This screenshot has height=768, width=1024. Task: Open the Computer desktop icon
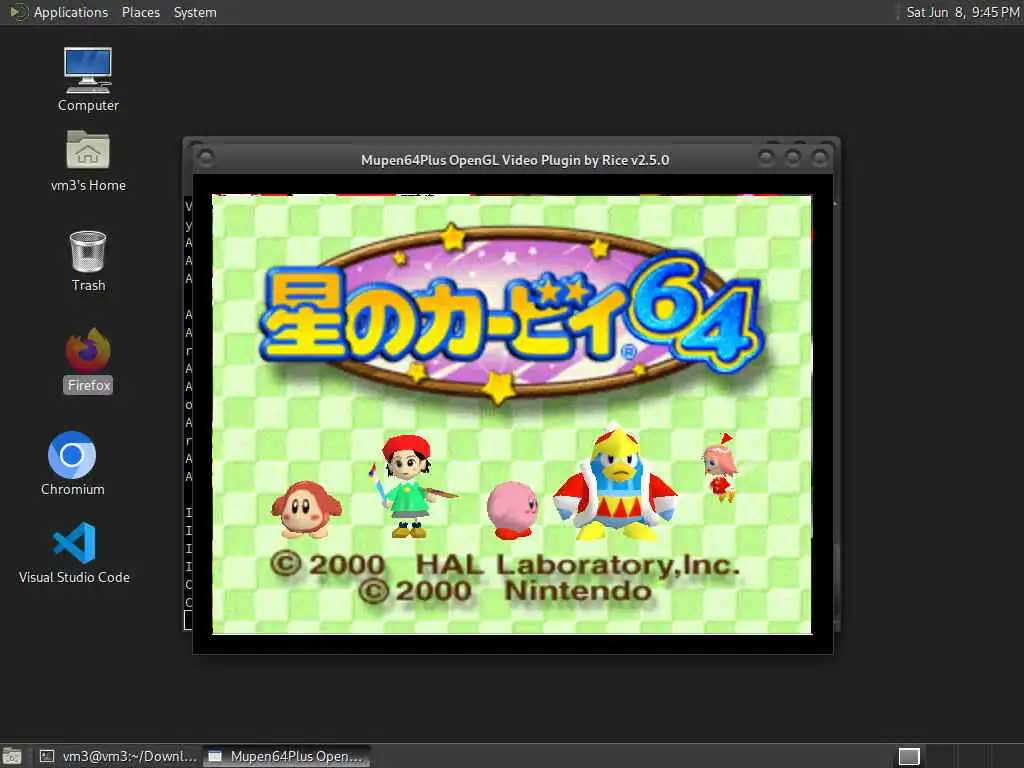point(88,80)
